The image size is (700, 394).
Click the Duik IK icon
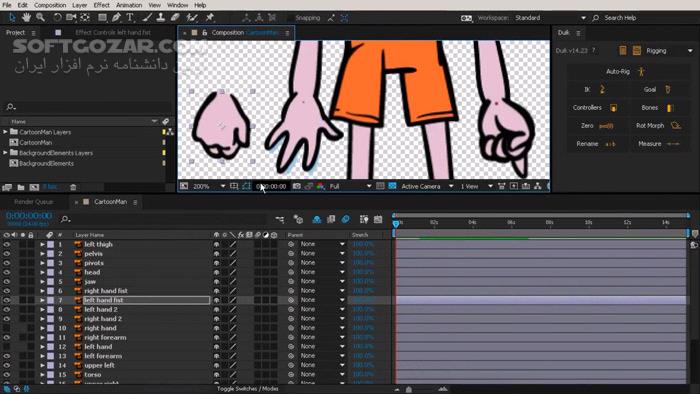602,90
